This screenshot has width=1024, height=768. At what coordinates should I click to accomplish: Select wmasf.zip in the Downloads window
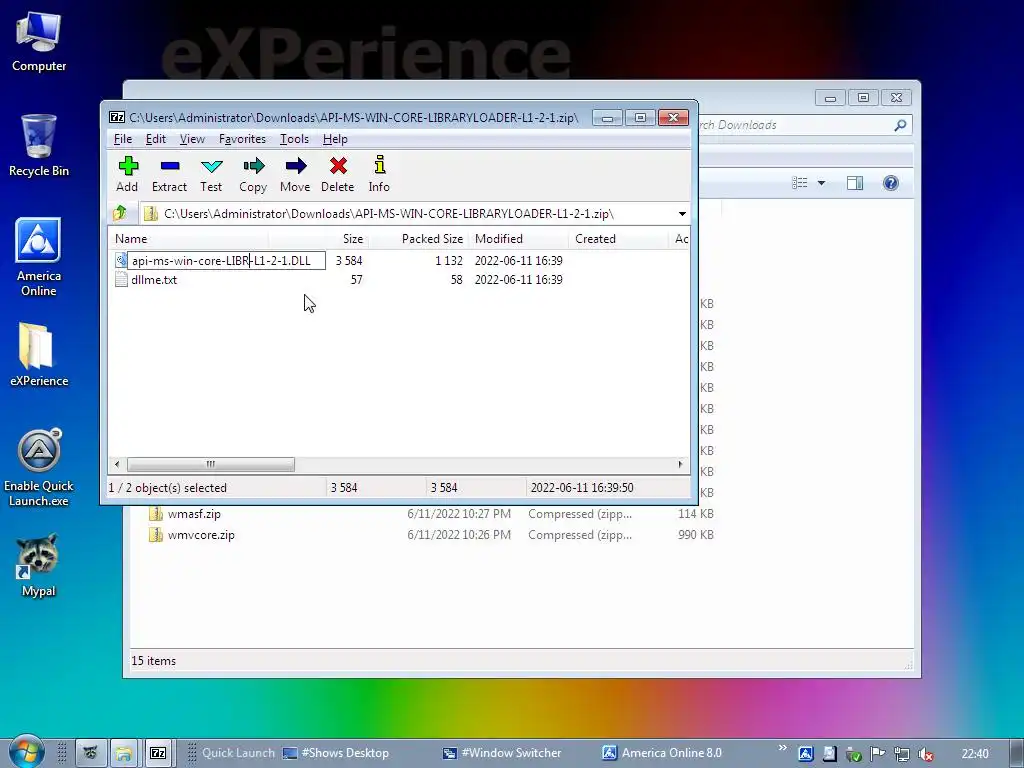click(194, 514)
